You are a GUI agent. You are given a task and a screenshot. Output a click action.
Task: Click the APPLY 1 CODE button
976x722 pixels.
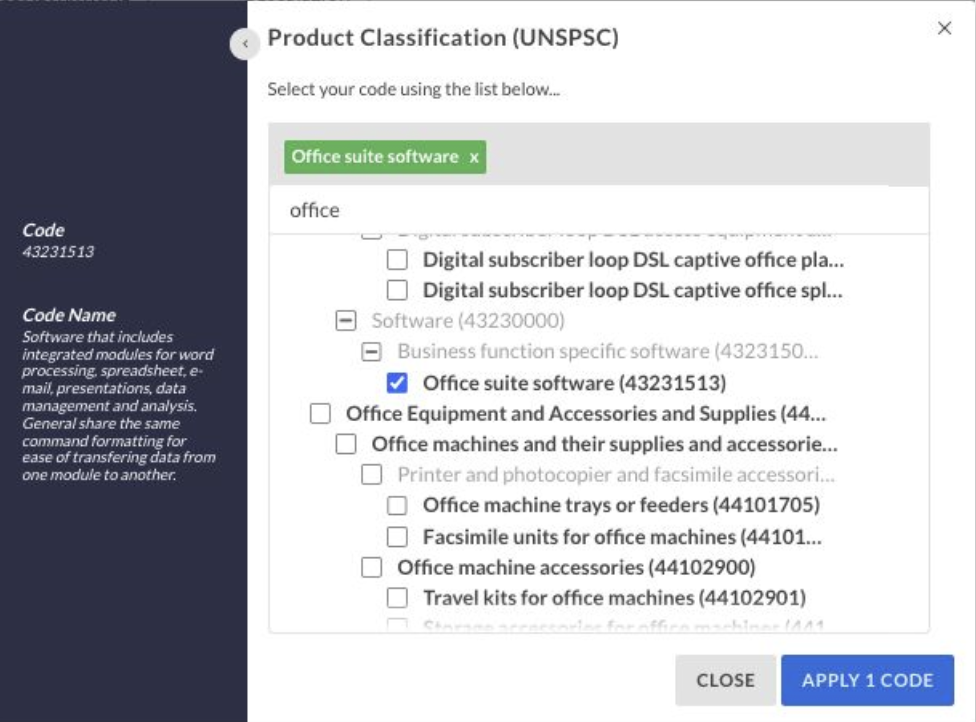(867, 680)
